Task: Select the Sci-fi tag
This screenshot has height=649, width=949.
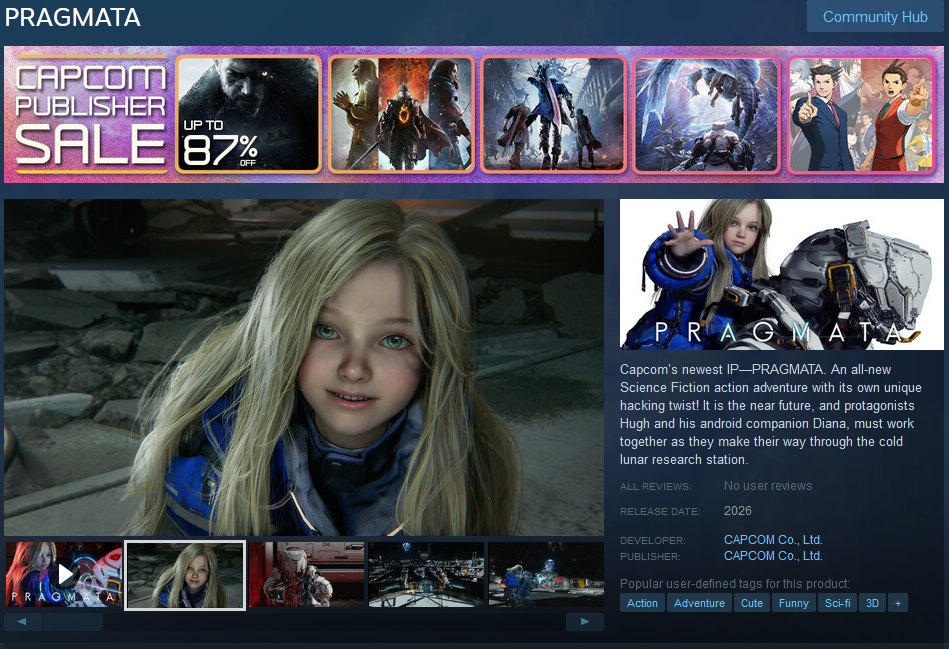Action: point(837,603)
